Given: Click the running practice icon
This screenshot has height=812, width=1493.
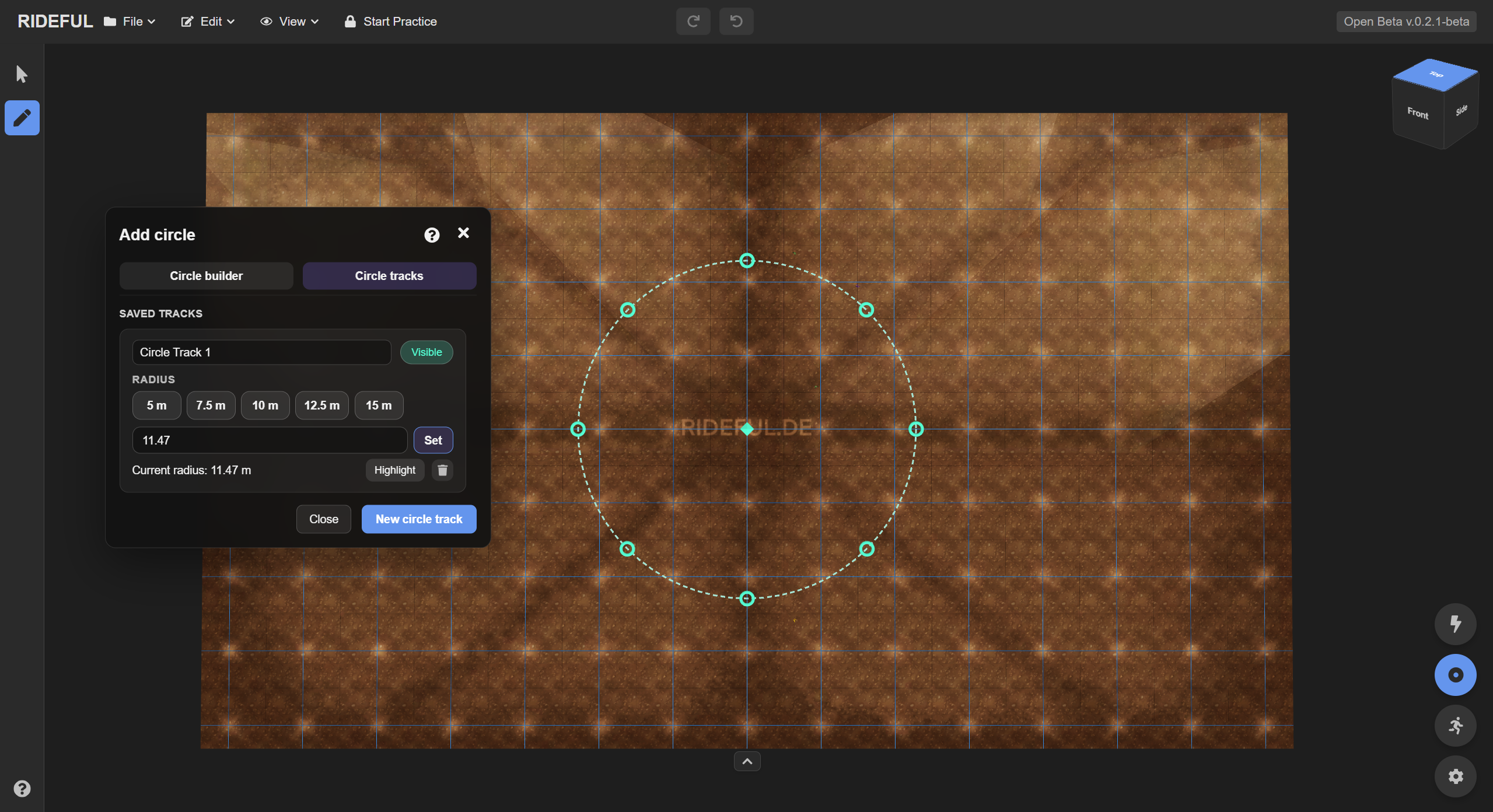Looking at the screenshot, I should click(1455, 726).
